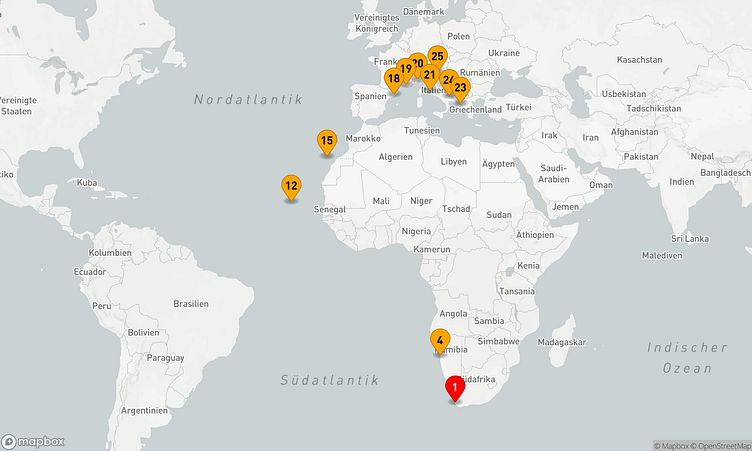
Task: Click the Südatlantik ocean label
Action: (330, 380)
